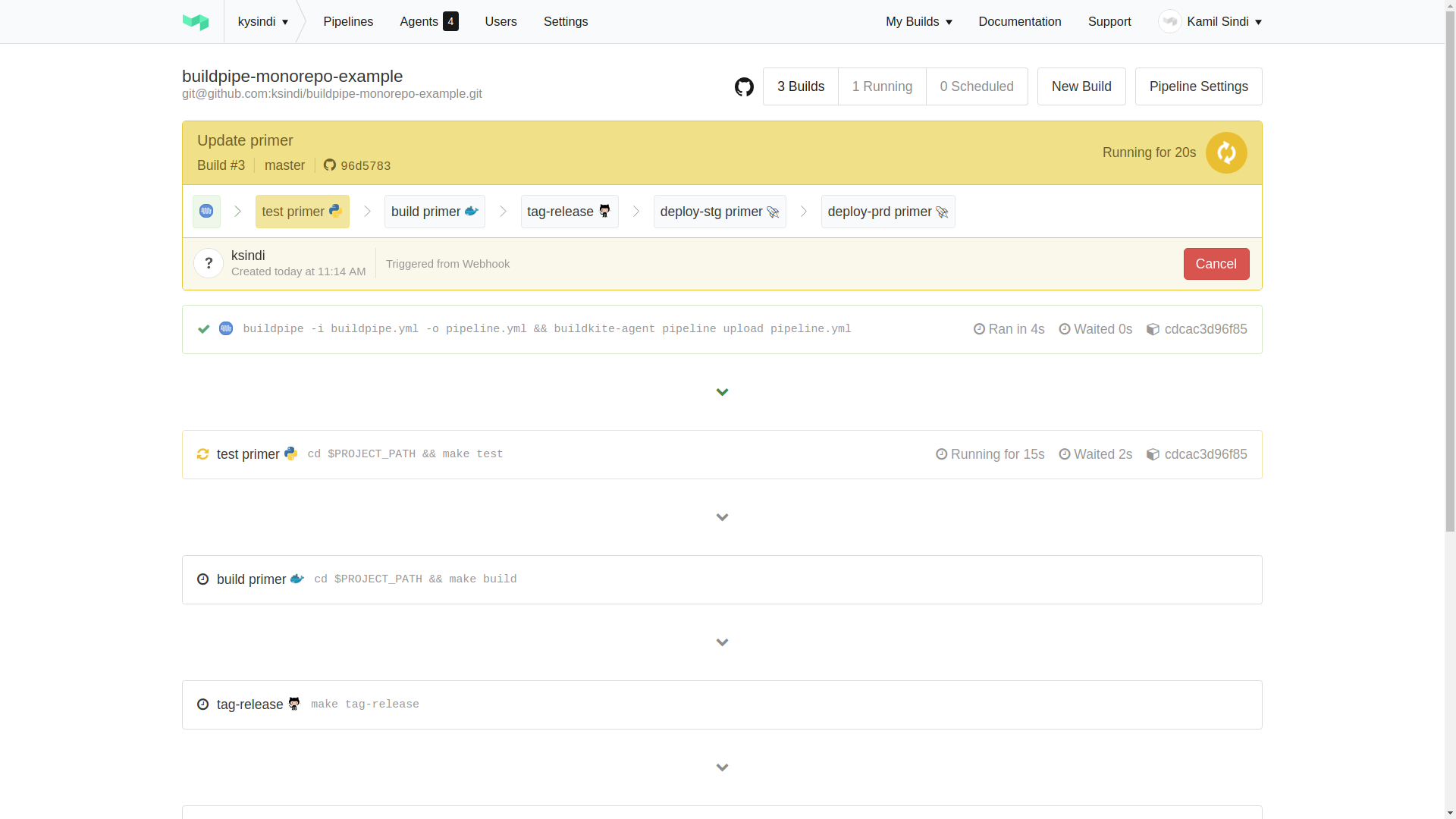Expand the chevron below tag-release step
Screen dimensions: 1456x819
pos(722,767)
